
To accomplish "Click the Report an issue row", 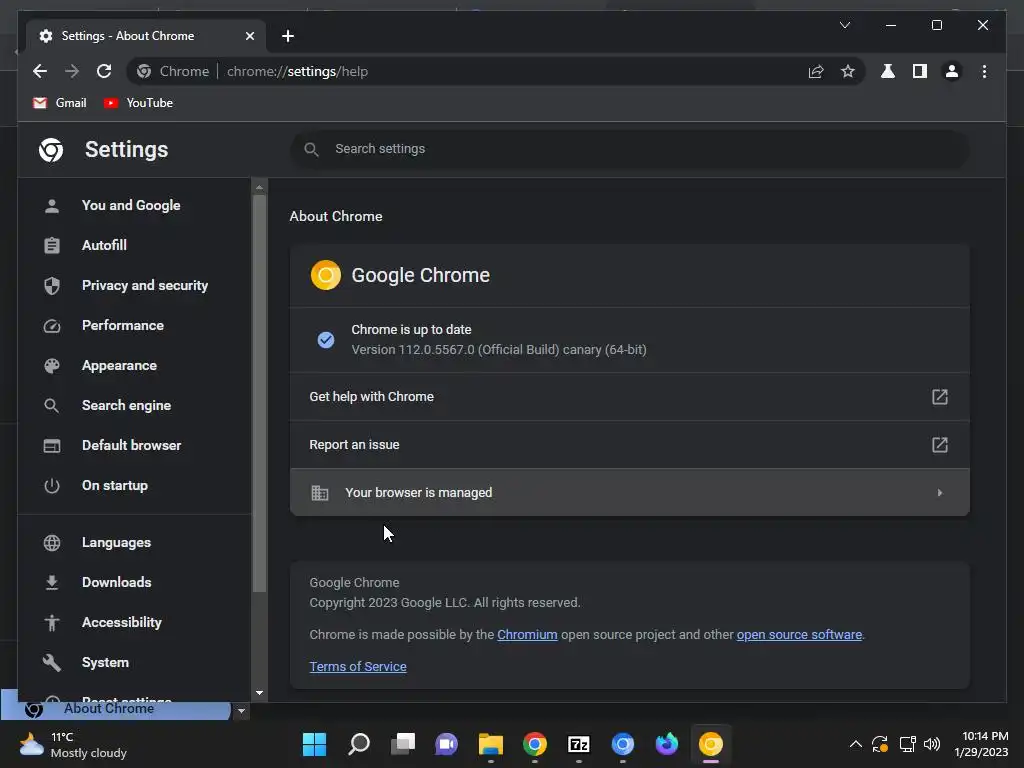I will pyautogui.click(x=630, y=445).
